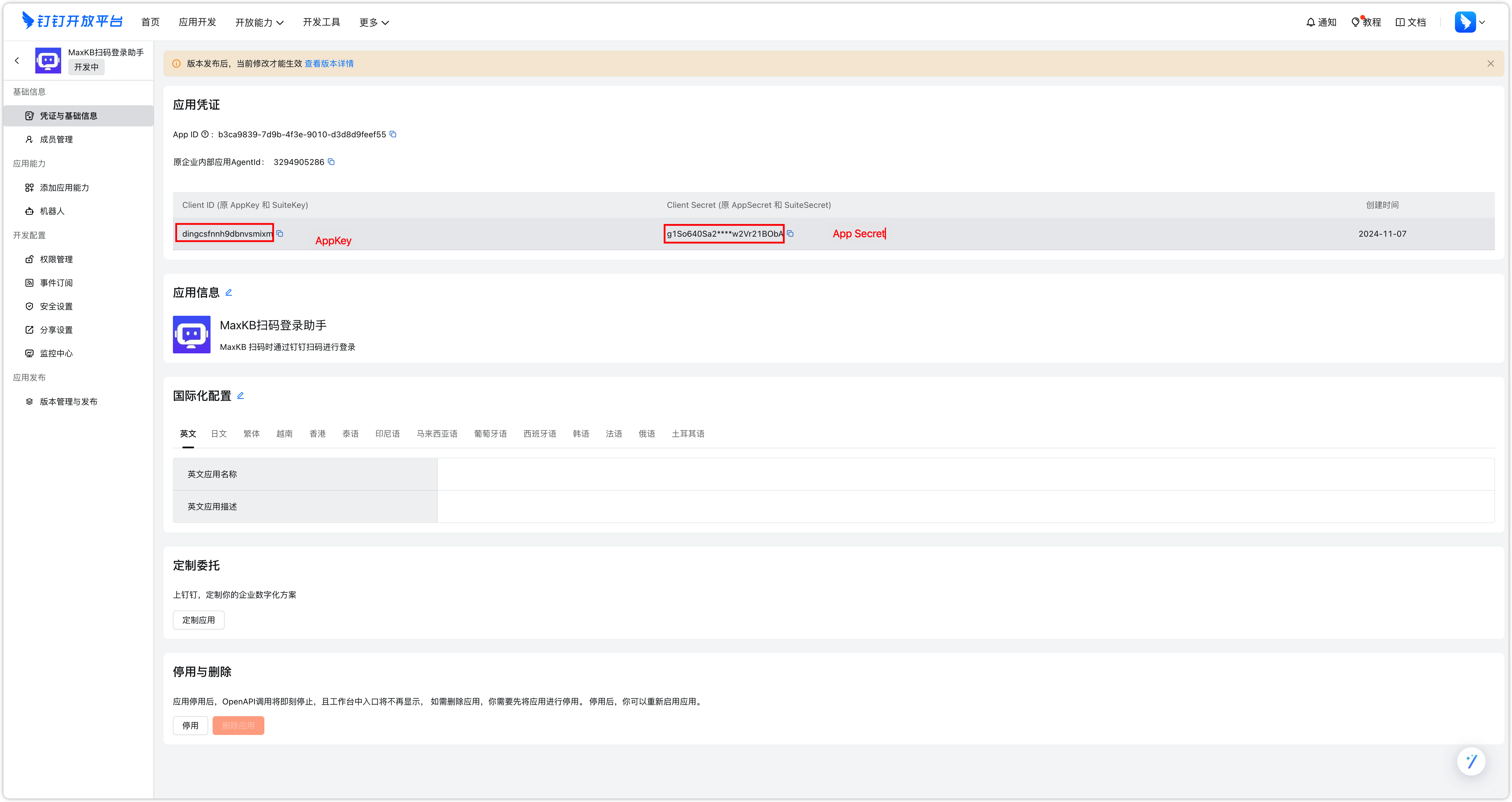
Task: Switch to the 土耳其语 language tab
Action: coord(688,434)
